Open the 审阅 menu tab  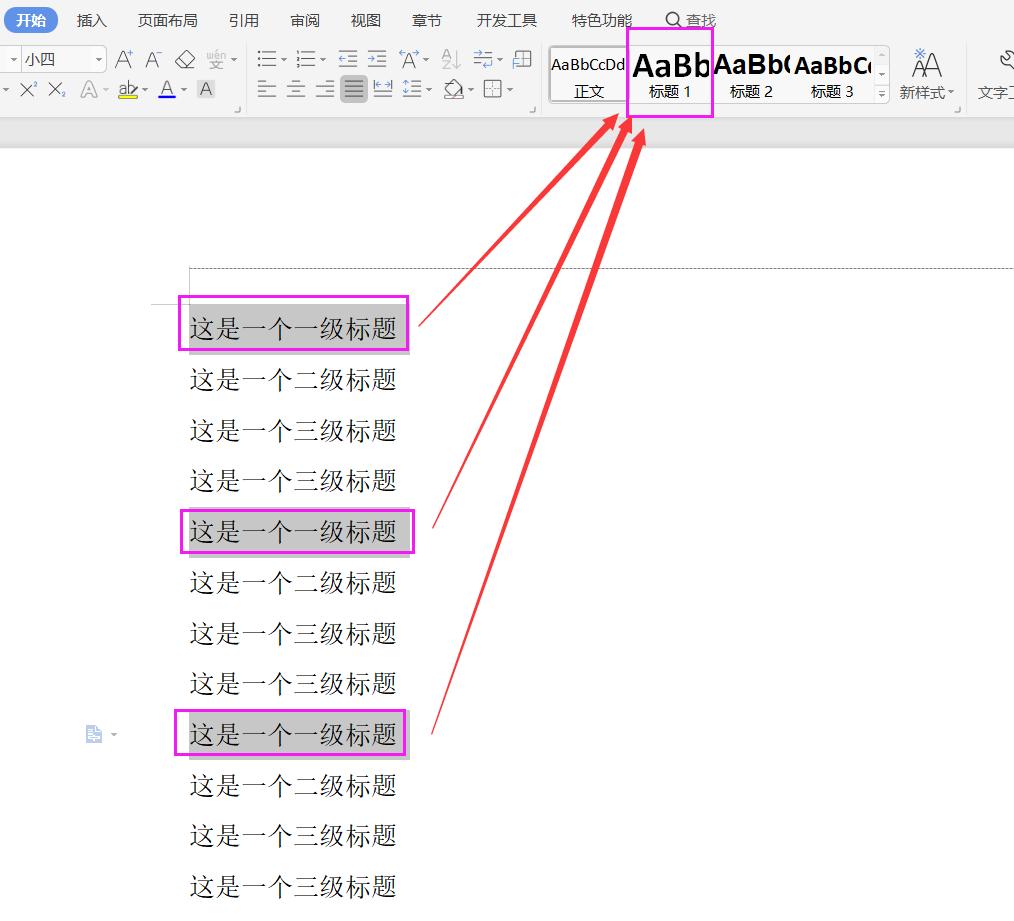[x=304, y=19]
